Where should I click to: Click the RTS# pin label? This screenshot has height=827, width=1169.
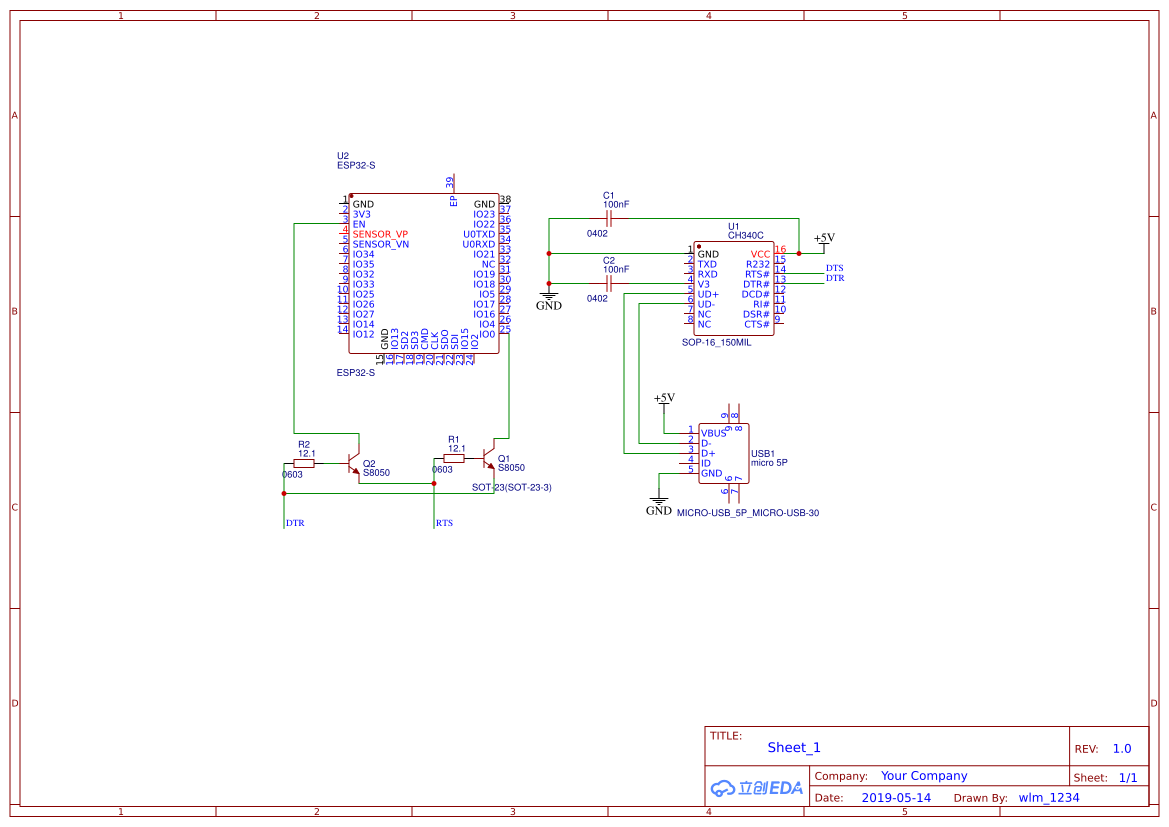(757, 274)
